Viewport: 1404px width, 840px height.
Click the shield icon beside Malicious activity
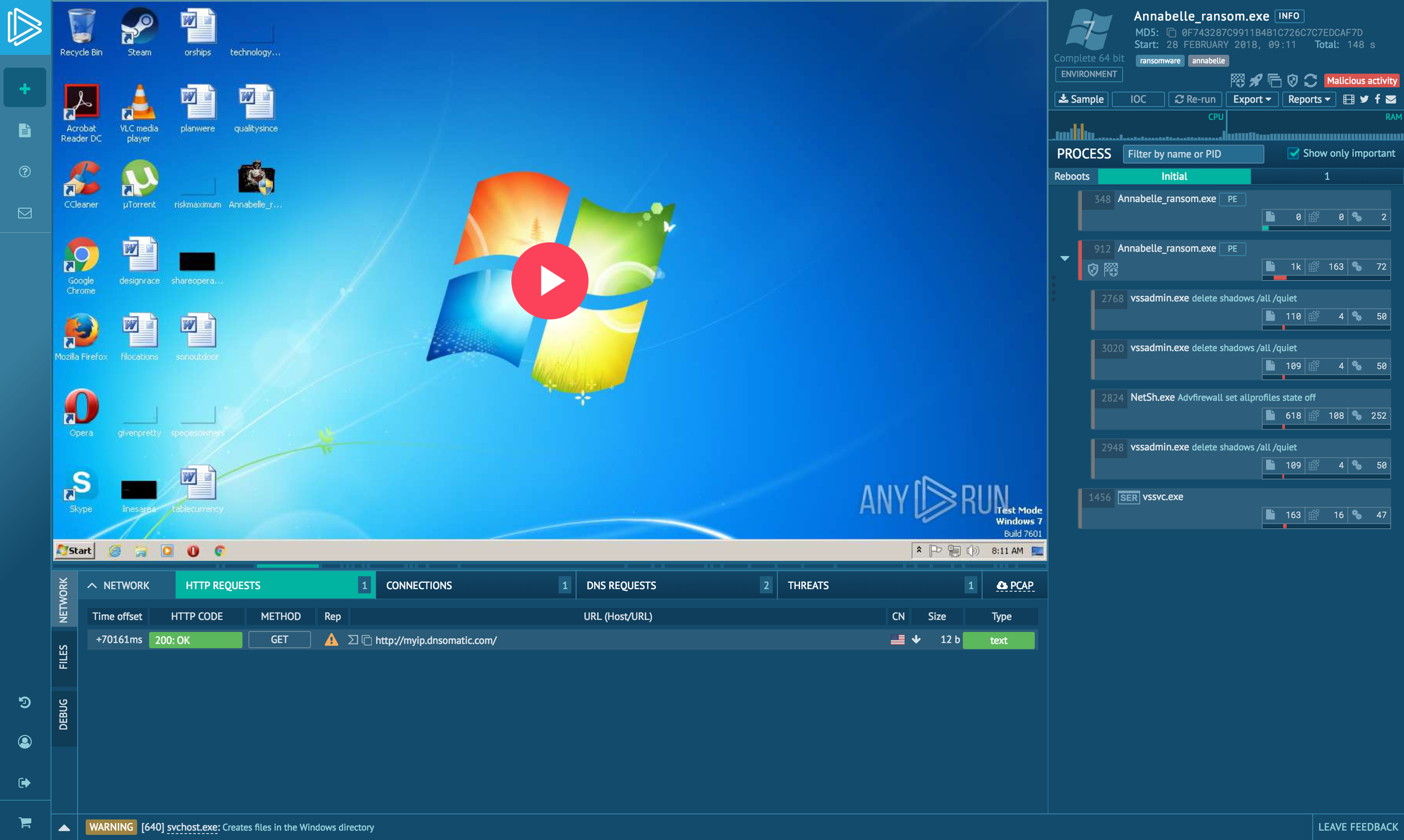[x=1293, y=80]
